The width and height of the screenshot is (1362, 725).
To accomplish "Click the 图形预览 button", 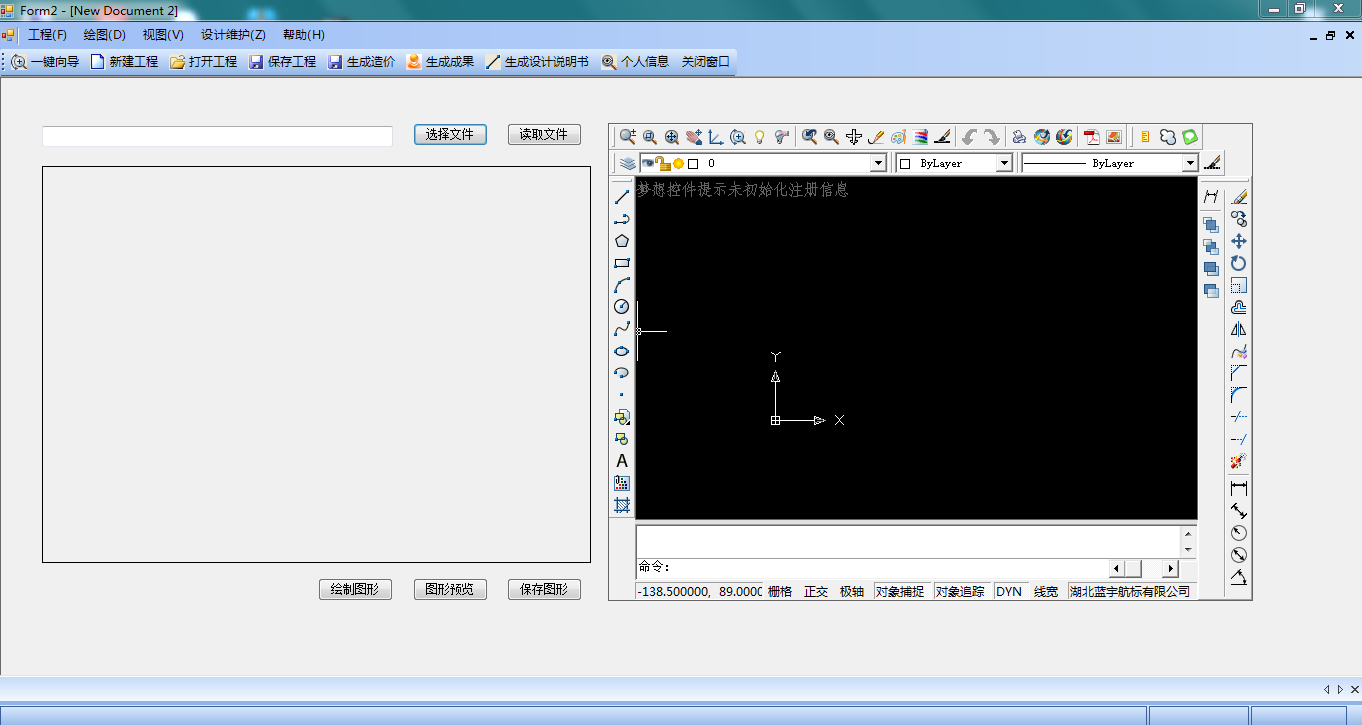I will [450, 590].
